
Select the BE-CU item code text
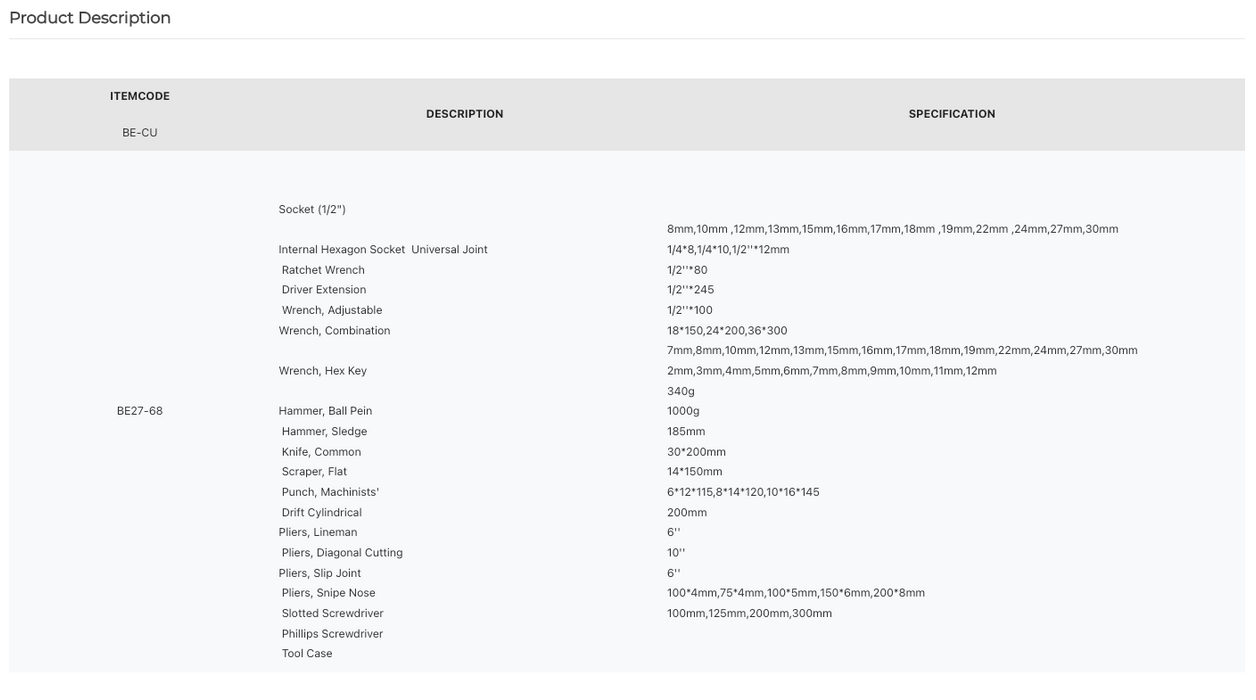pos(140,133)
